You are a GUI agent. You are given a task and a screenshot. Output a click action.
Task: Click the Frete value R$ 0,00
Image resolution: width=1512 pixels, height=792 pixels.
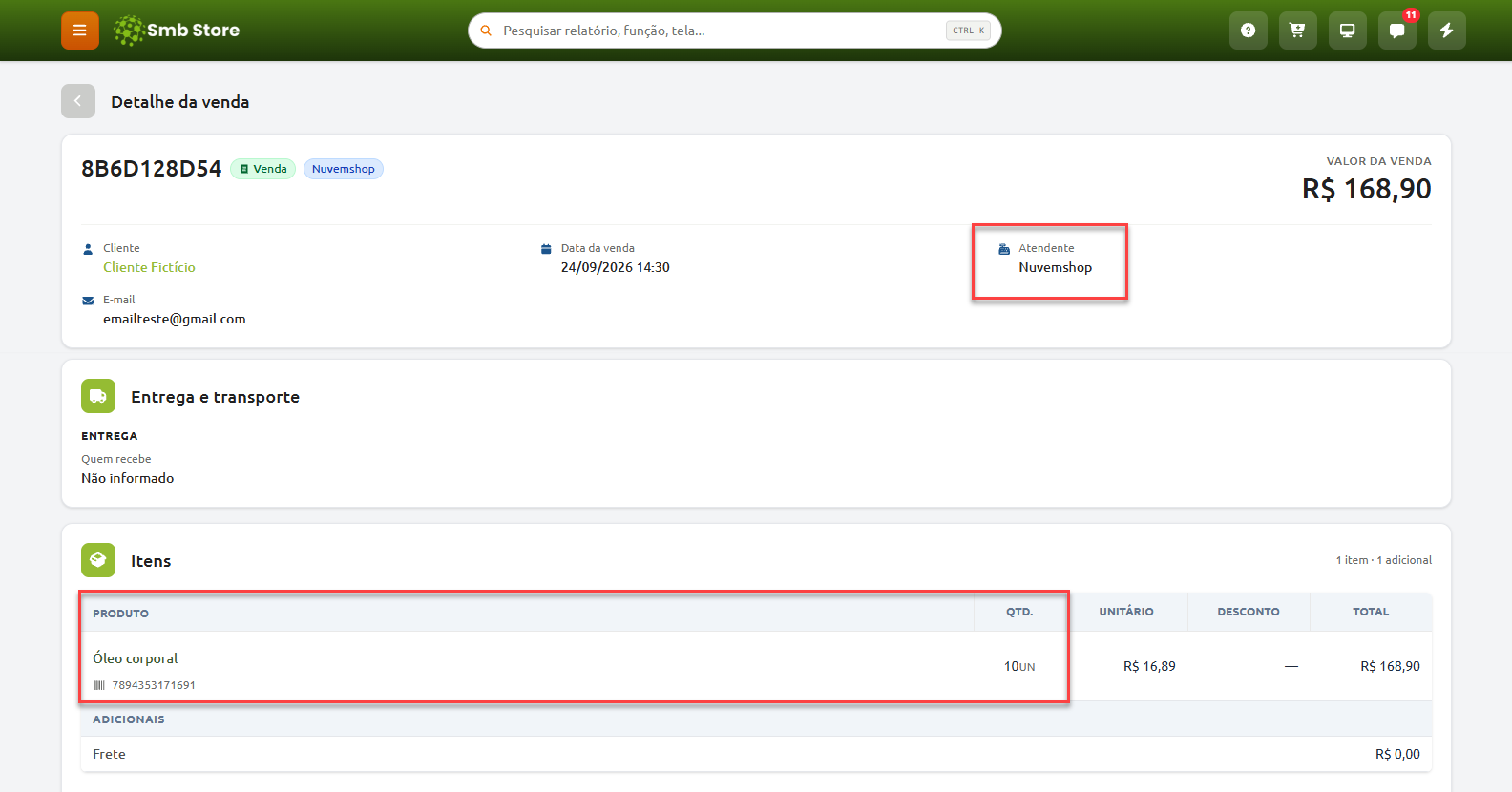1397,754
